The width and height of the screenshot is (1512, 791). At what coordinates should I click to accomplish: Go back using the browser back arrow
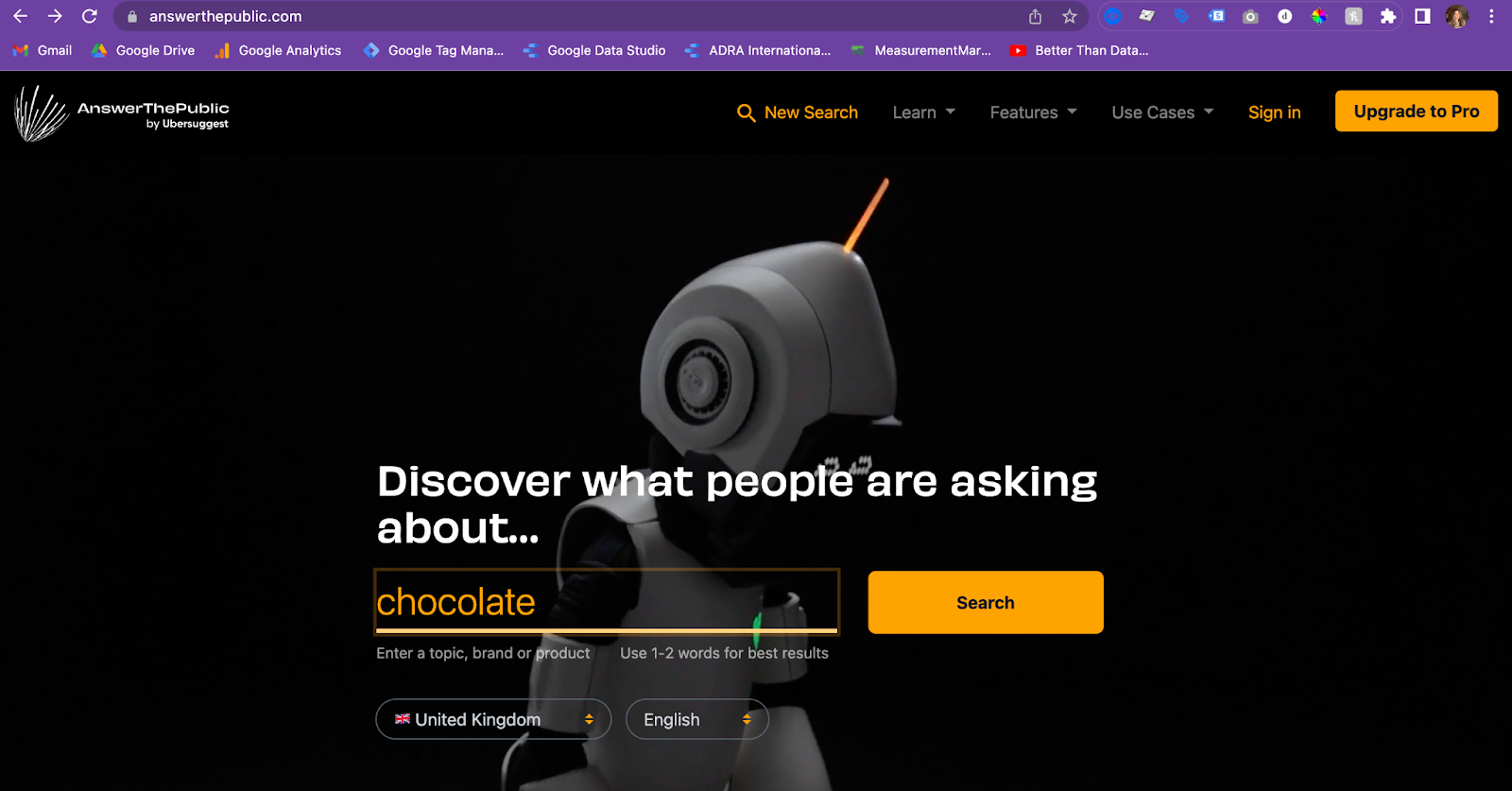point(20,16)
